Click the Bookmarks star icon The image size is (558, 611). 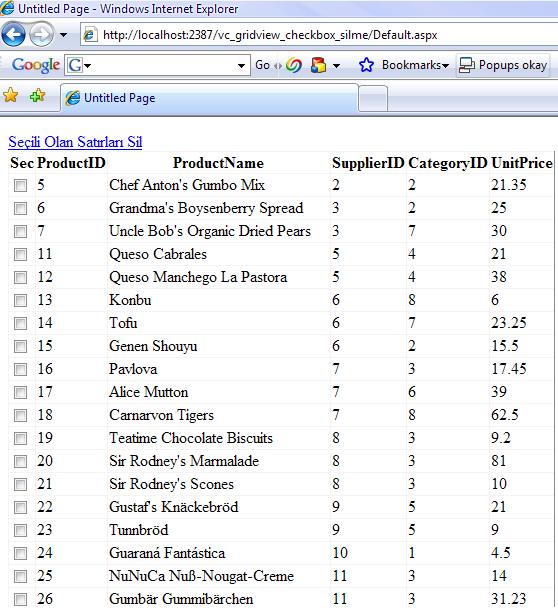(366, 65)
